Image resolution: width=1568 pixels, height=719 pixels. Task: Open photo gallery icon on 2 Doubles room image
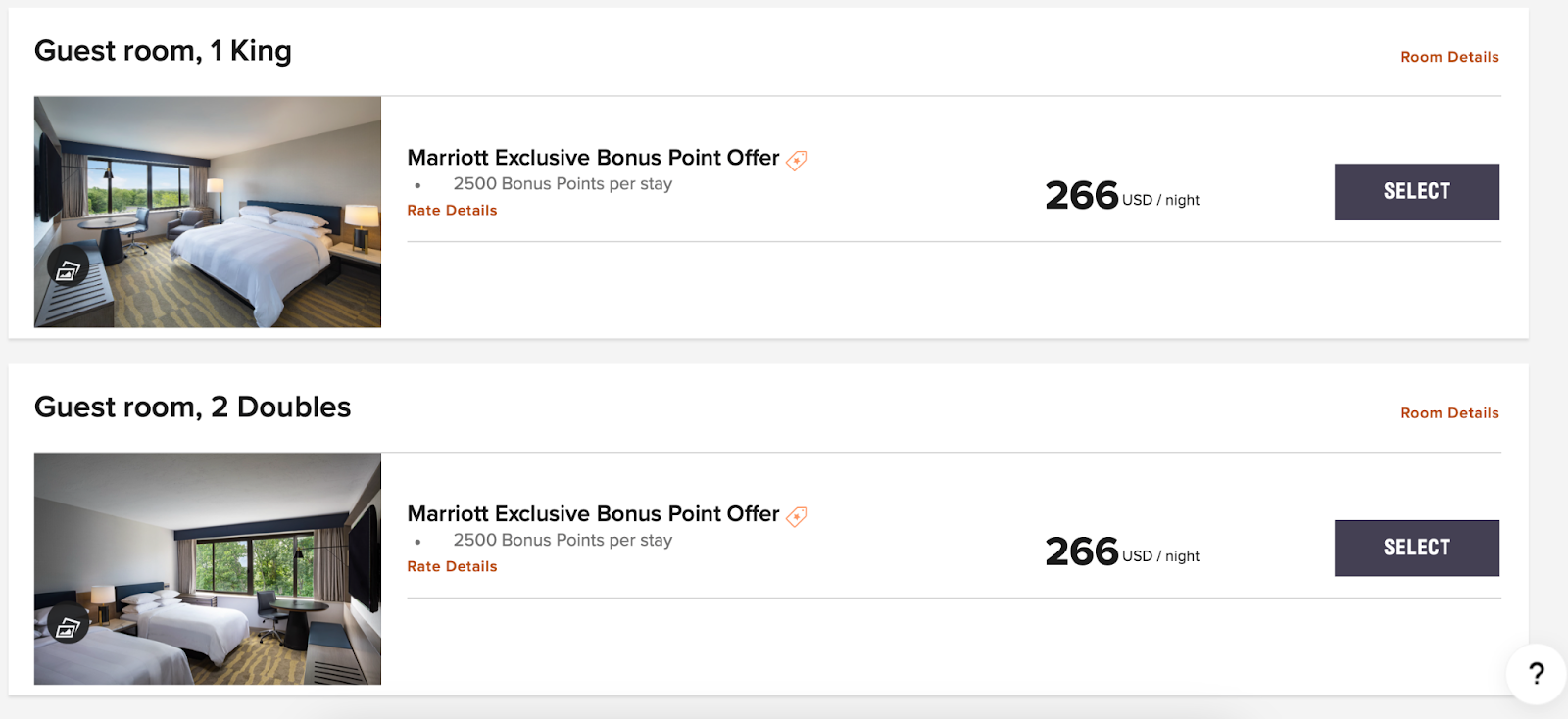[x=68, y=627]
